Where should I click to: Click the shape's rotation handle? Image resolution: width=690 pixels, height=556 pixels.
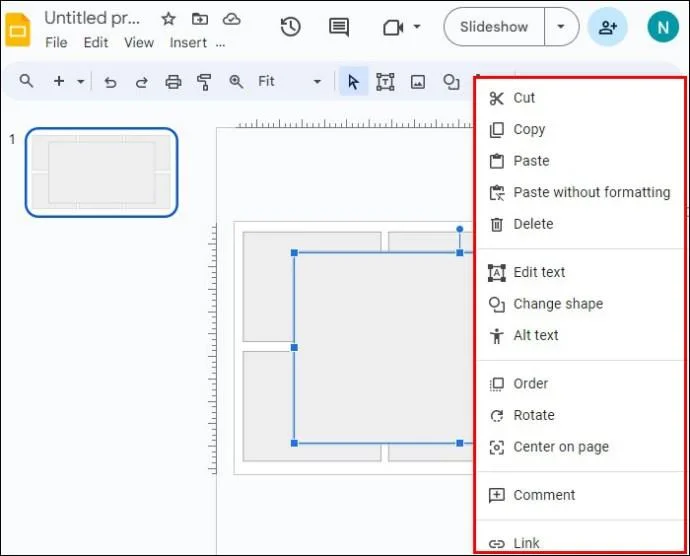(459, 229)
